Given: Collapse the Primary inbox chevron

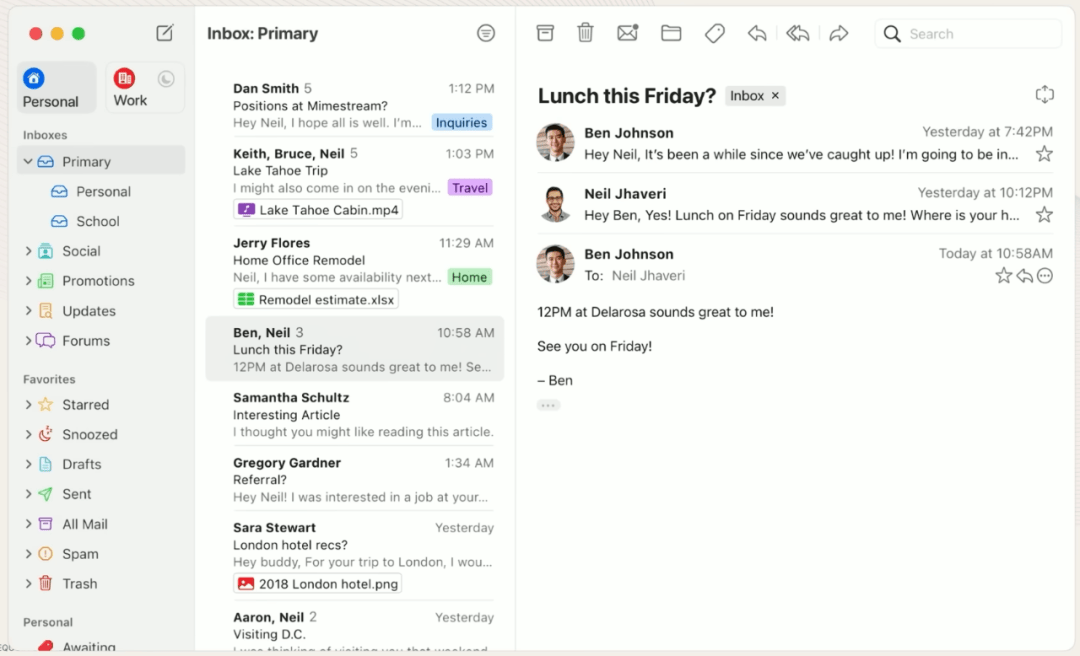Looking at the screenshot, I should pos(28,161).
